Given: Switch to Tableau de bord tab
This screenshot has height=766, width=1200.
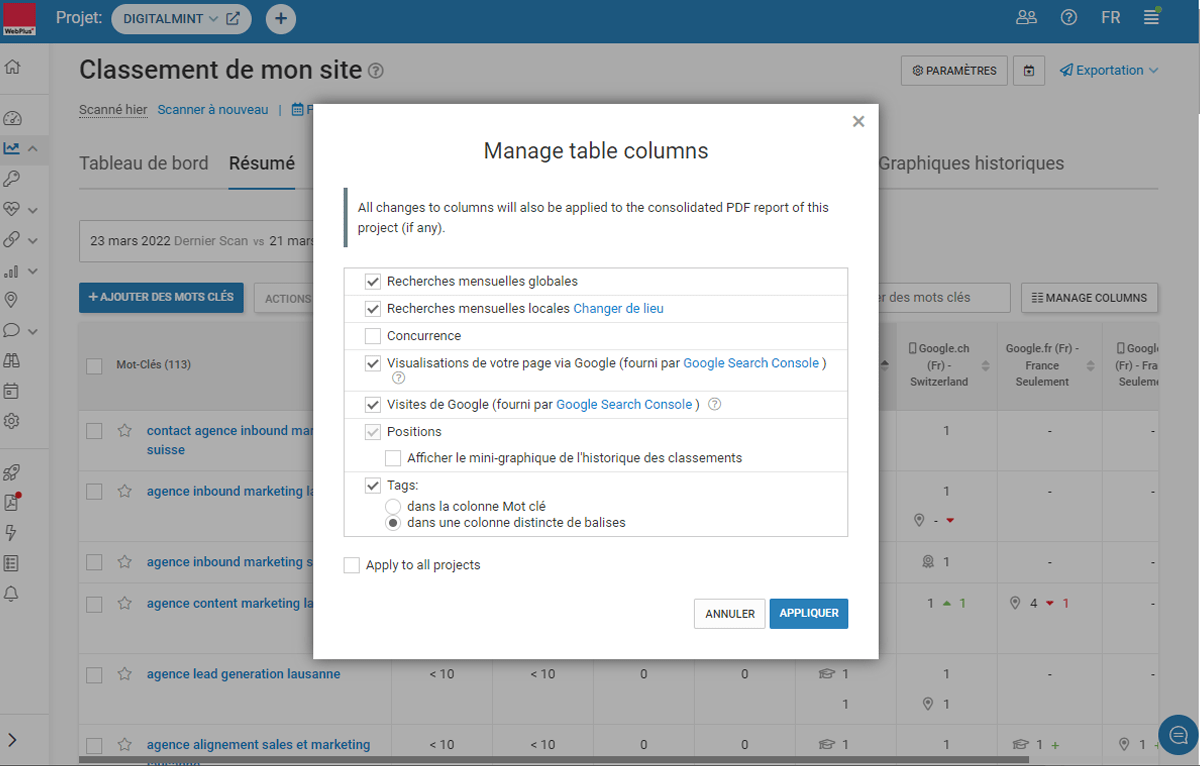Looking at the screenshot, I should pyautogui.click(x=144, y=164).
